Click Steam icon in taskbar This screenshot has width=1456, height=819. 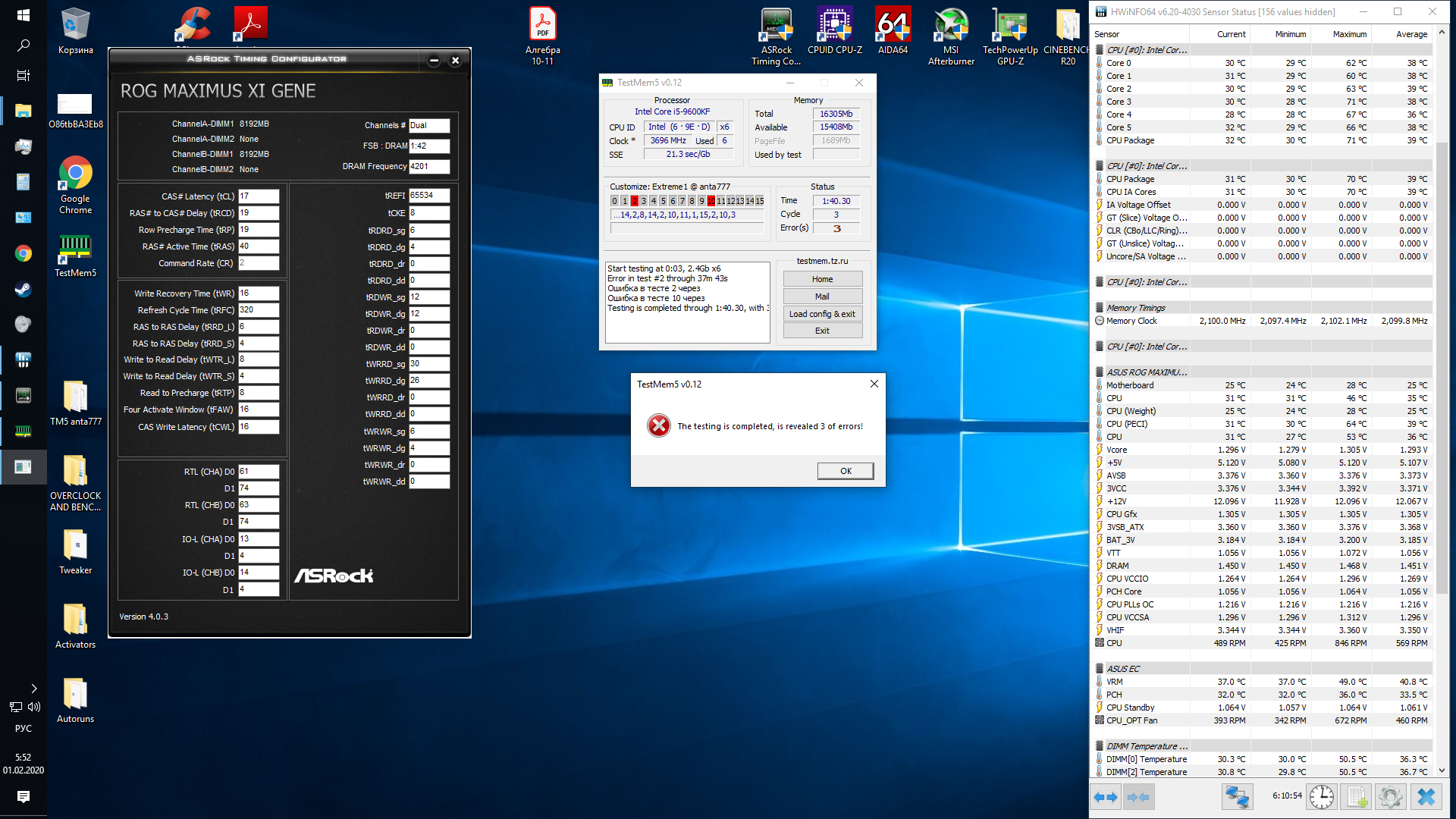tap(24, 289)
